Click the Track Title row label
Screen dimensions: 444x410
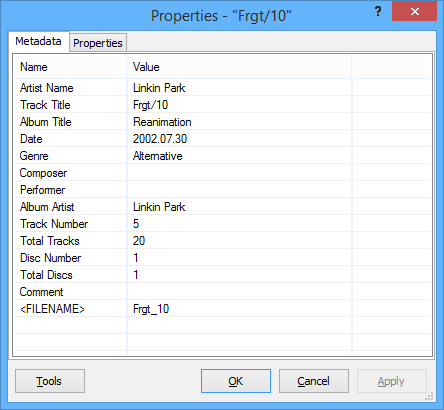point(45,105)
